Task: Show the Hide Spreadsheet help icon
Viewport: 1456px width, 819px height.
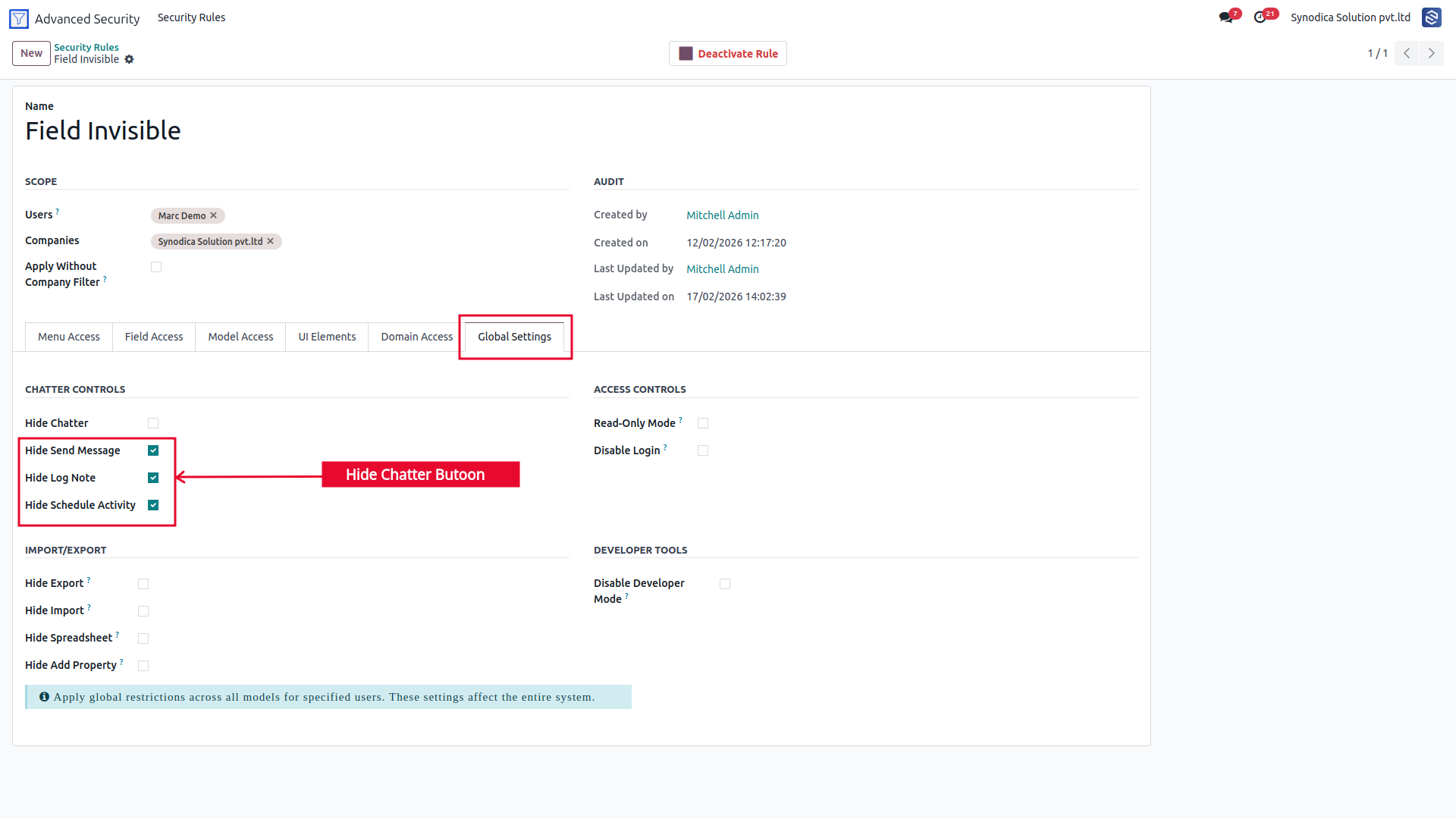Action: [x=118, y=635]
